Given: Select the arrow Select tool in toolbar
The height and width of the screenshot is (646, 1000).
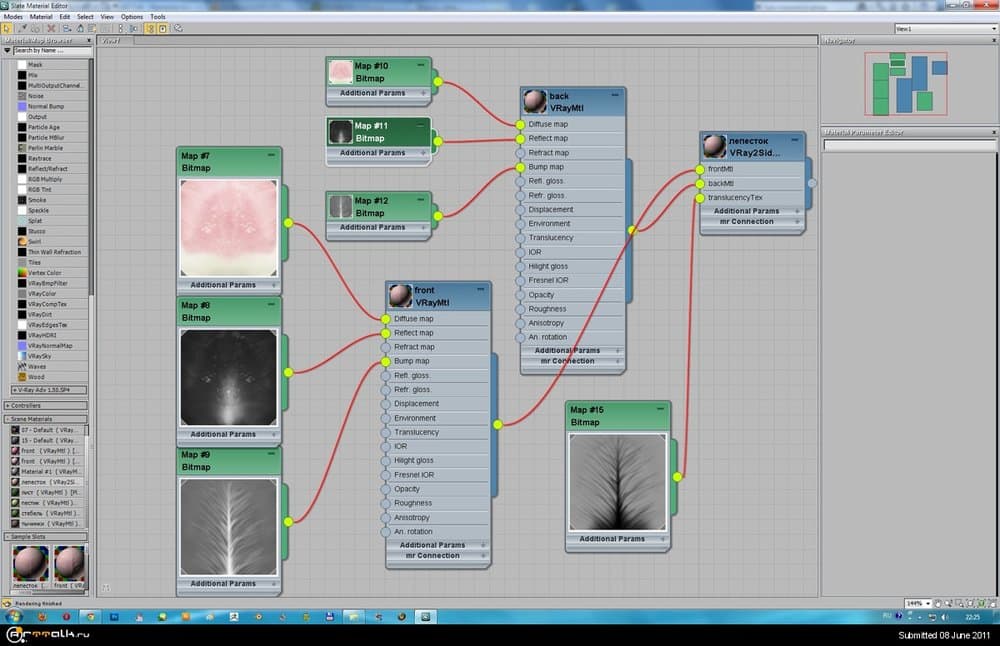Looking at the screenshot, I should [x=7, y=29].
